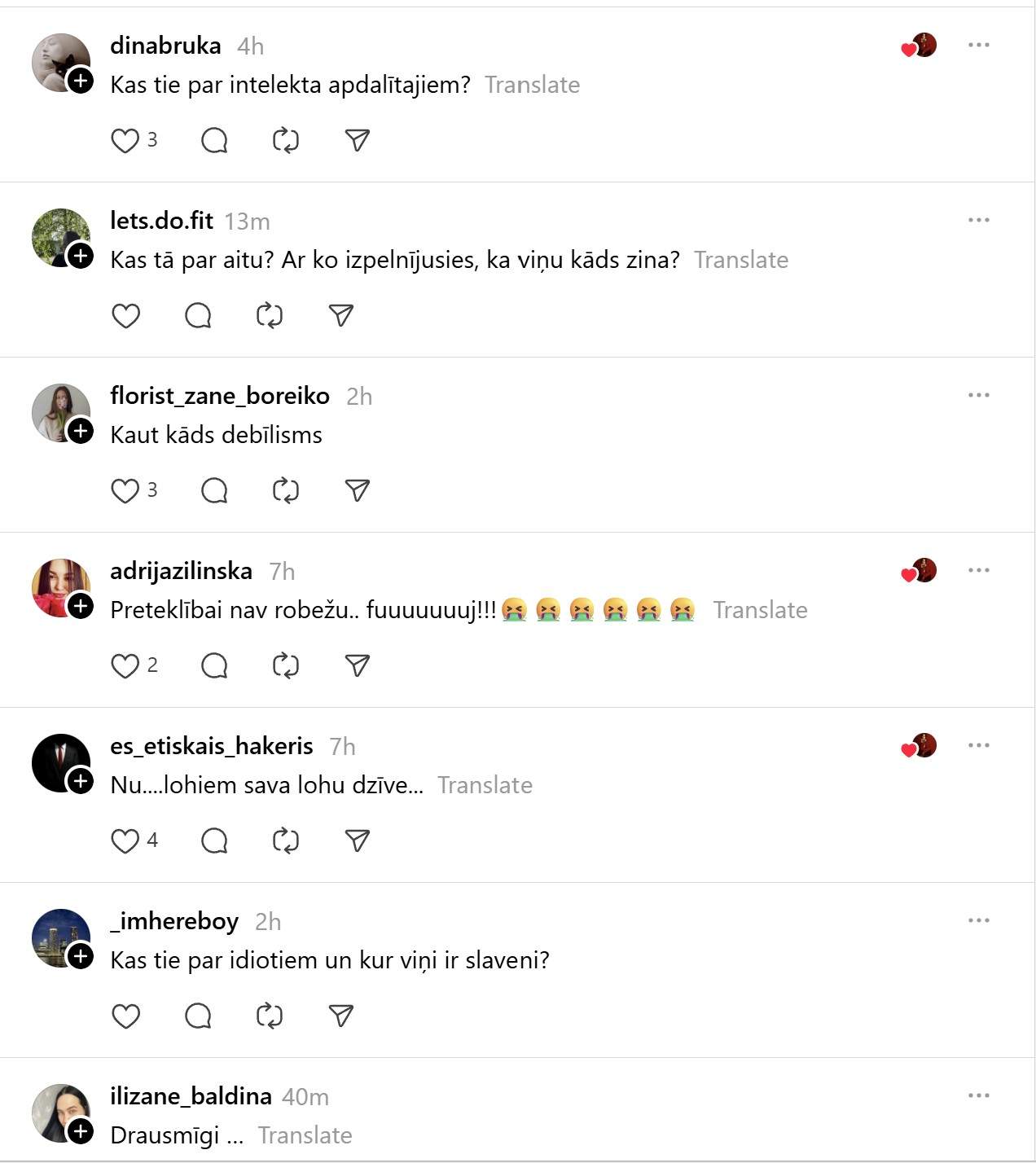Image resolution: width=1036 pixels, height=1163 pixels.
Task: Reply to adrijazilinska's comment
Action: 214,666
